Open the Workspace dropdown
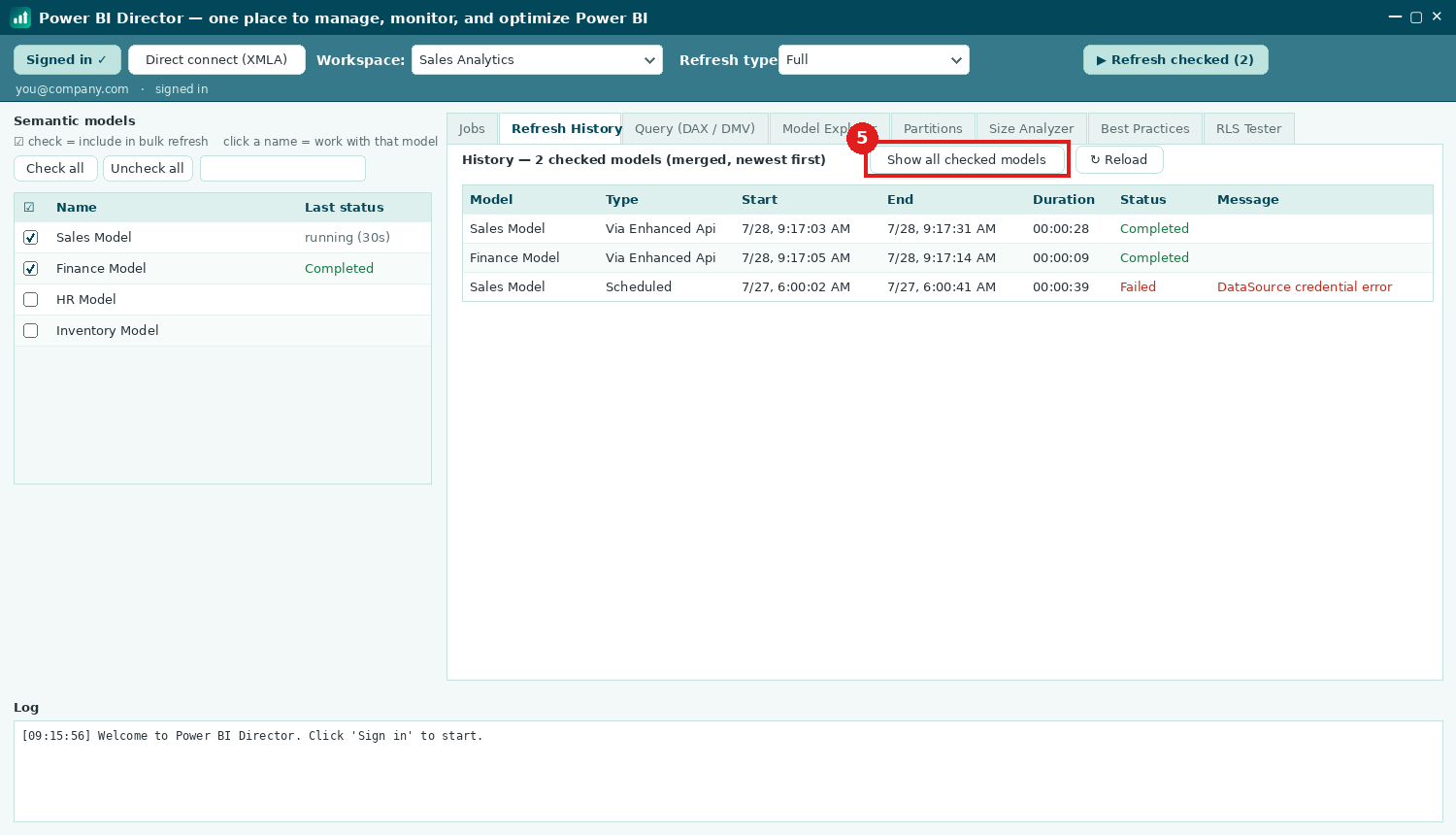This screenshot has height=835, width=1456. 537,59
